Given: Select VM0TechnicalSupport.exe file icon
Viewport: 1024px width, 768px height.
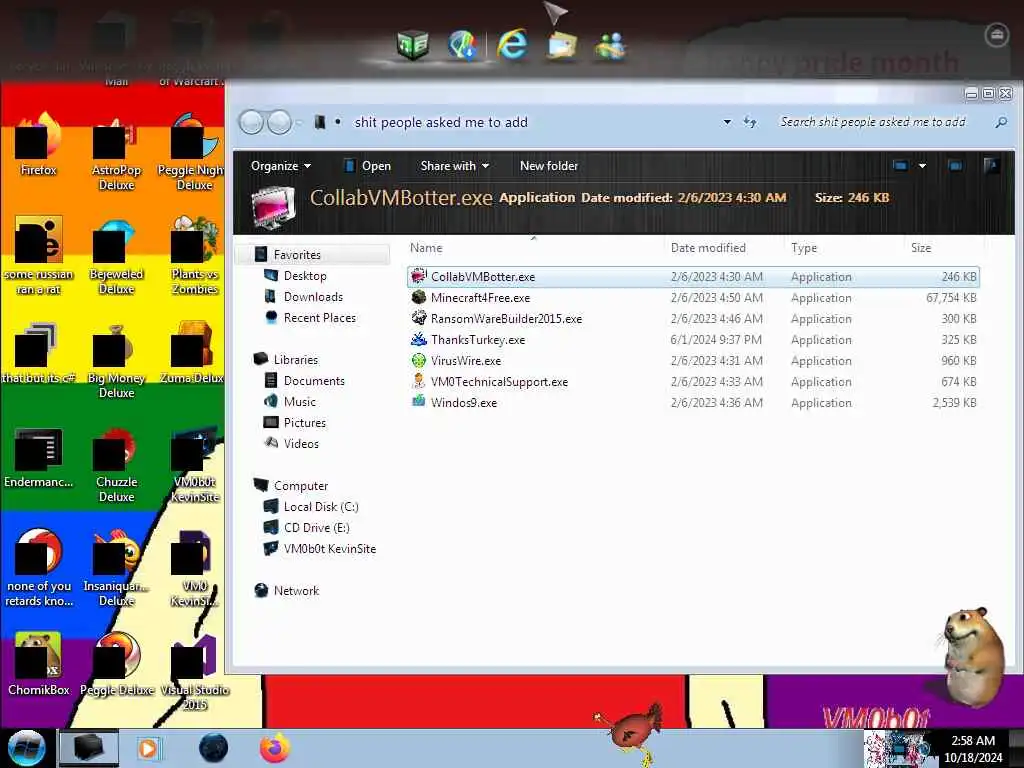Looking at the screenshot, I should 419,381.
